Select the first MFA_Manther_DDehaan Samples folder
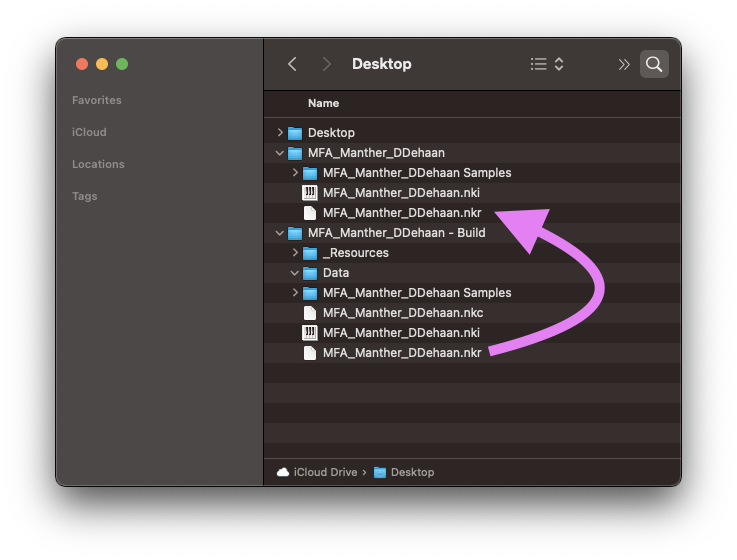This screenshot has width=737, height=560. tap(416, 173)
